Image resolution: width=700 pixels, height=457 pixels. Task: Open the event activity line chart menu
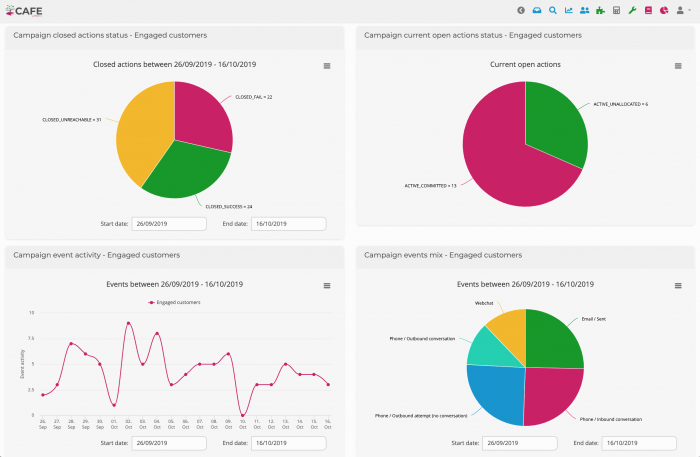pos(327,286)
